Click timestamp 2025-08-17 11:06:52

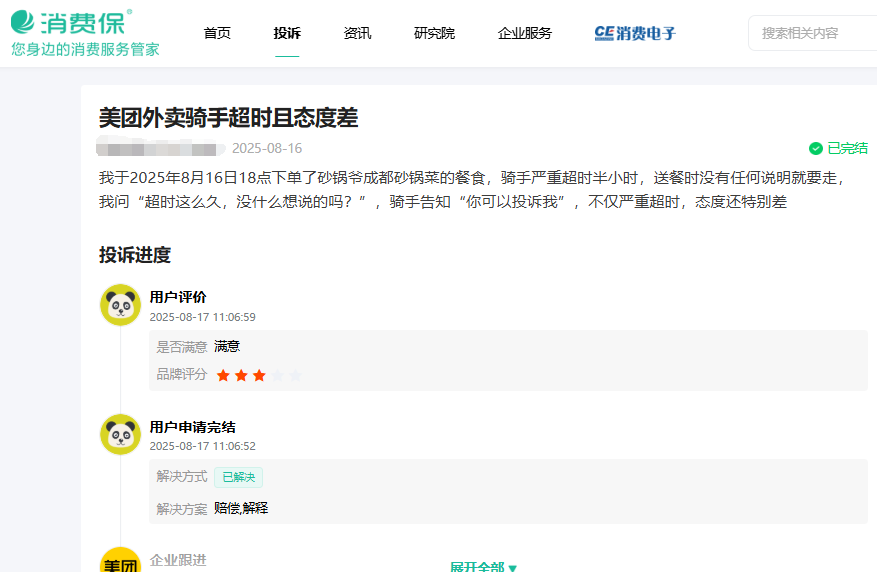coord(202,446)
